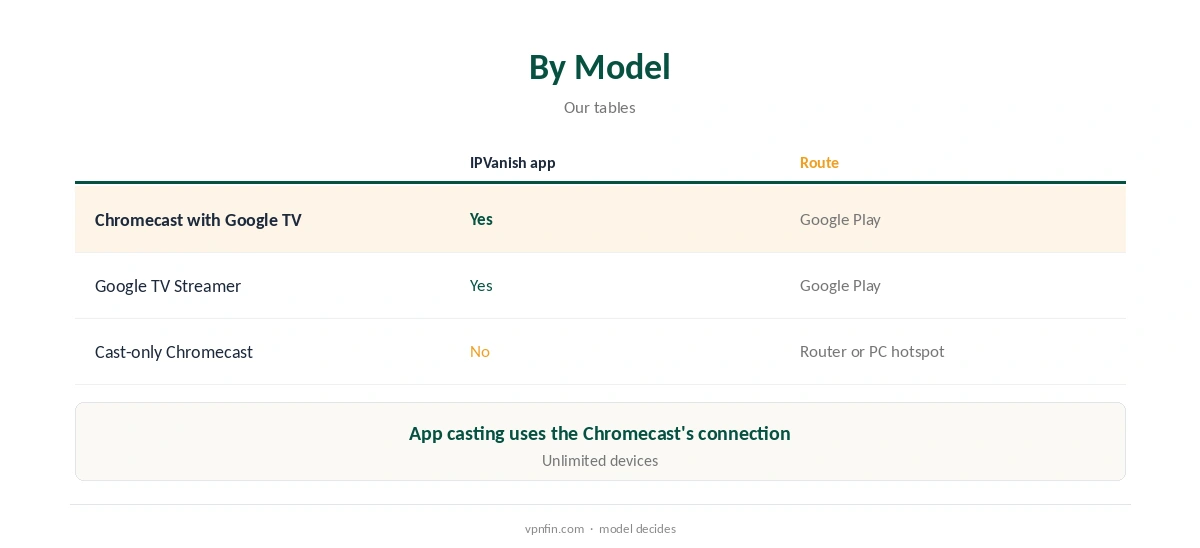Viewport: 1200px width, 548px height.
Task: Select the "Google TV Streamer" row label
Action: pyautogui.click(x=168, y=286)
